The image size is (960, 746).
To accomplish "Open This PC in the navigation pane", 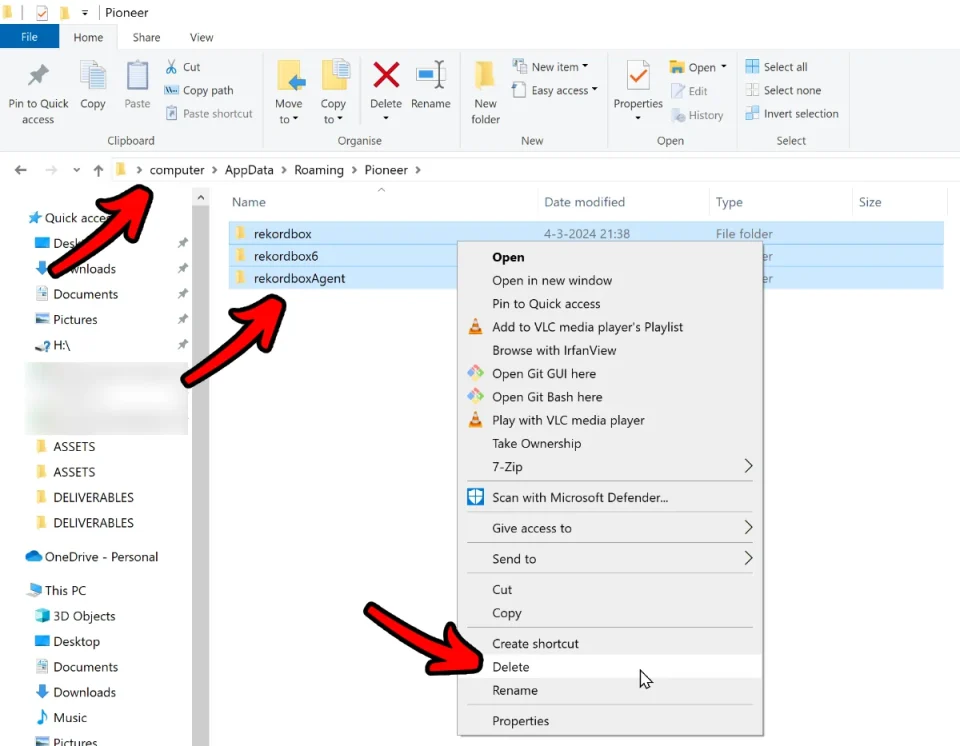I will click(x=57, y=590).
